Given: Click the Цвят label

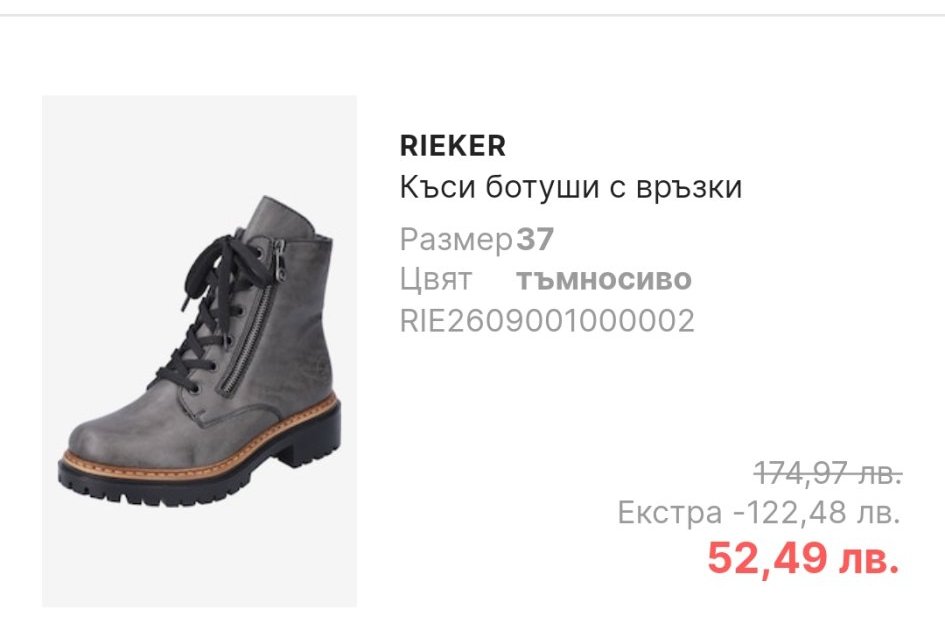Looking at the screenshot, I should coord(435,280).
